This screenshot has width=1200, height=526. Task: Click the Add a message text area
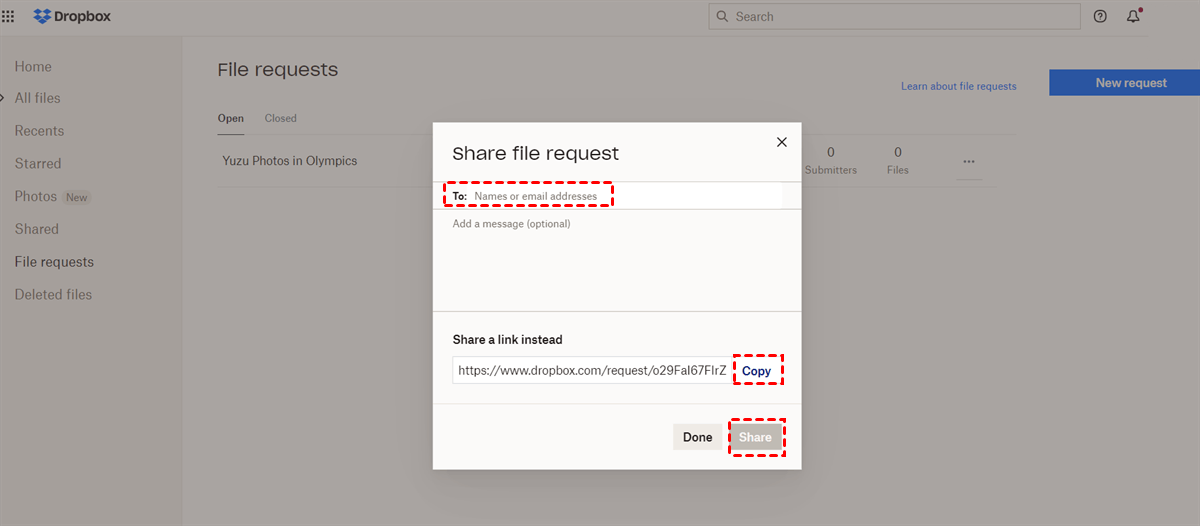click(x=616, y=260)
